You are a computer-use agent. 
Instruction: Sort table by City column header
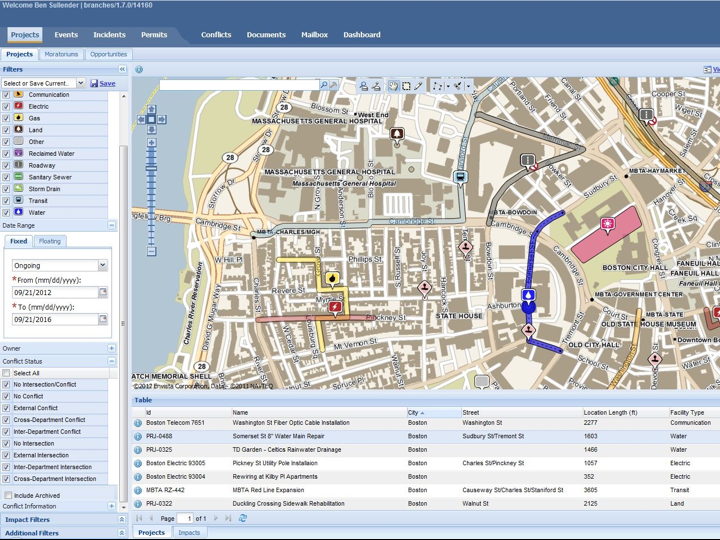(433, 412)
